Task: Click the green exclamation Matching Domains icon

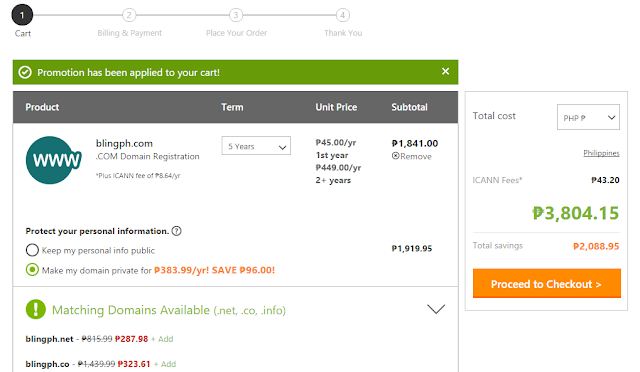Action: [36, 309]
